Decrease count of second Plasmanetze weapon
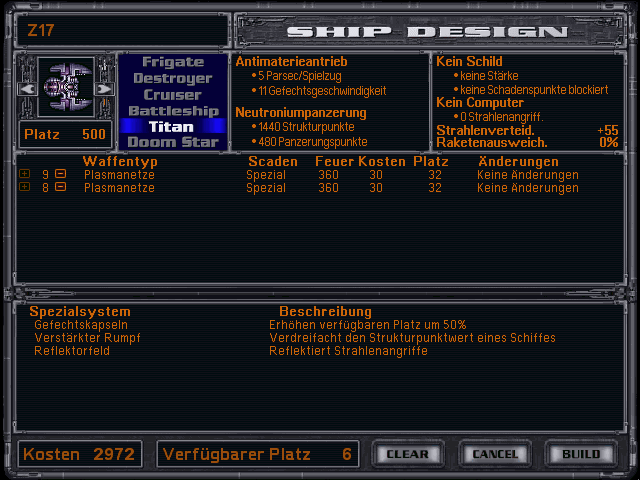The image size is (640, 480). (60, 187)
